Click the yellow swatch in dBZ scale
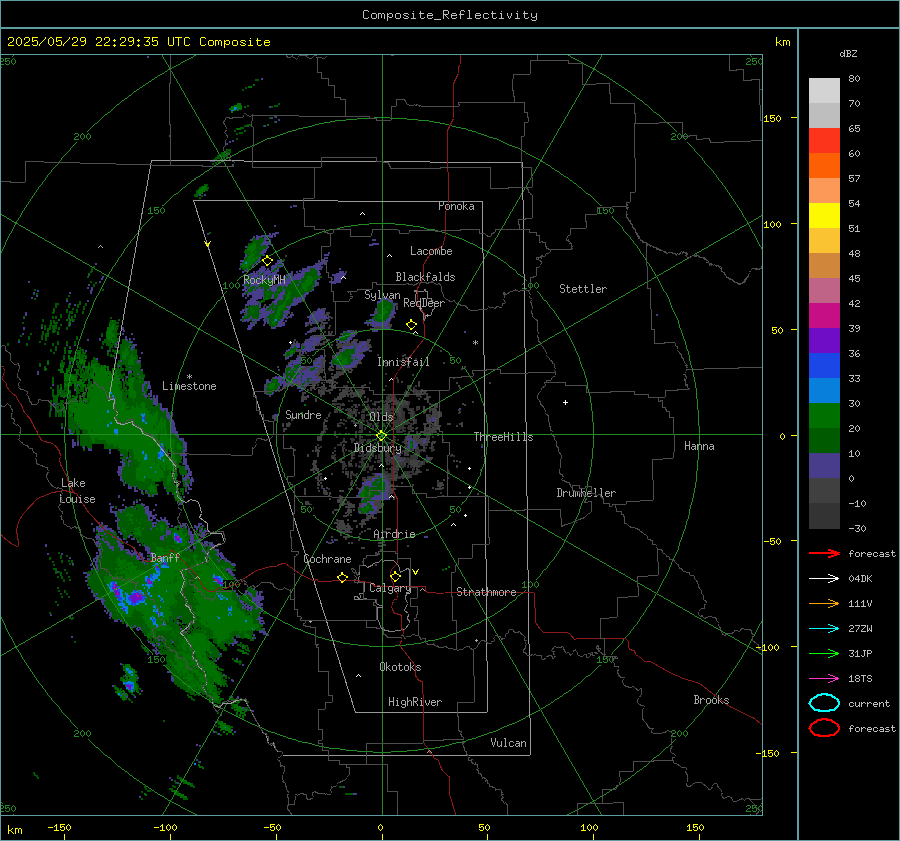Screen dimensions: 900x841 click(824, 216)
